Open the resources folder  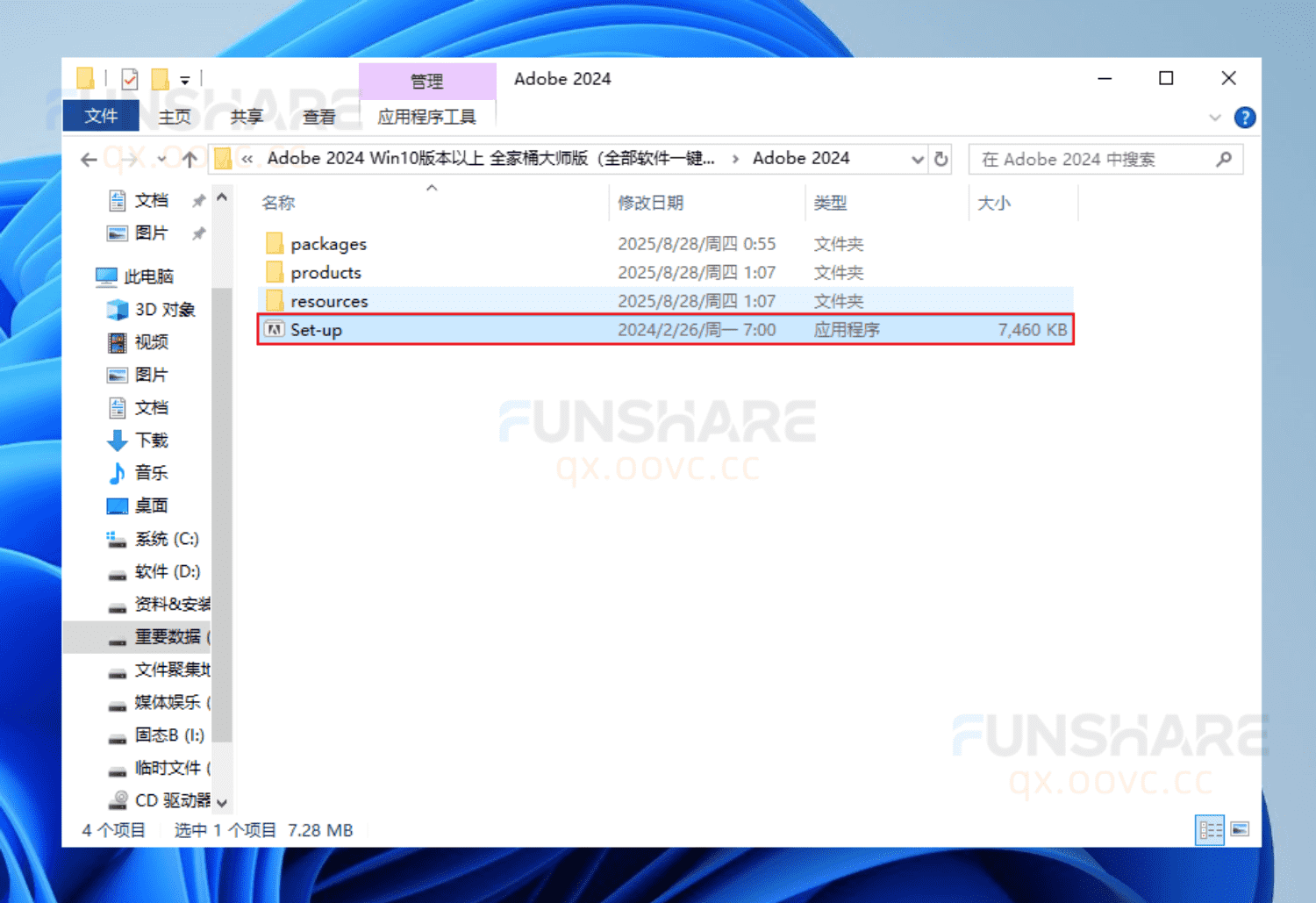329,300
